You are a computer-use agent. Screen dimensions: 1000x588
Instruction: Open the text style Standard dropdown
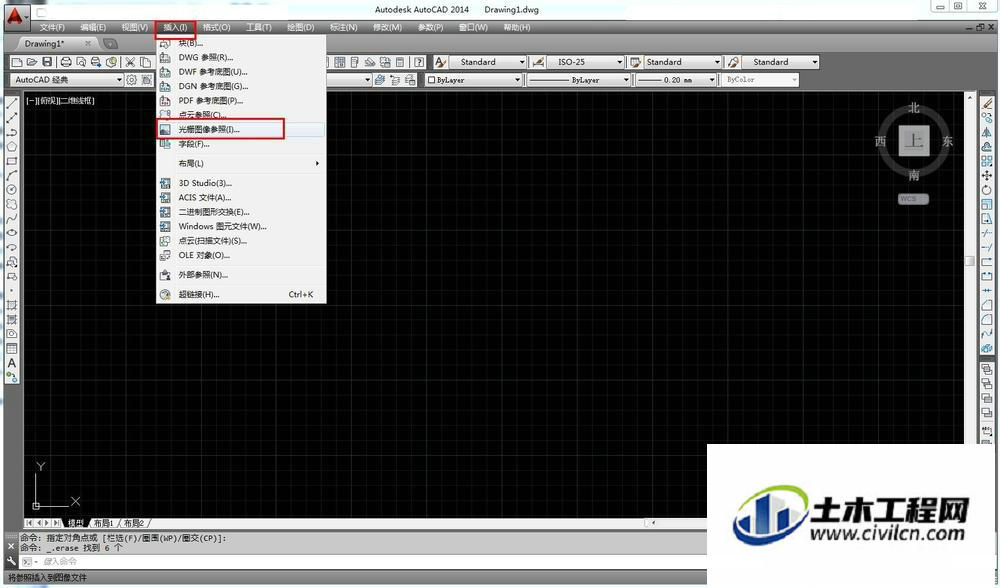coord(488,62)
